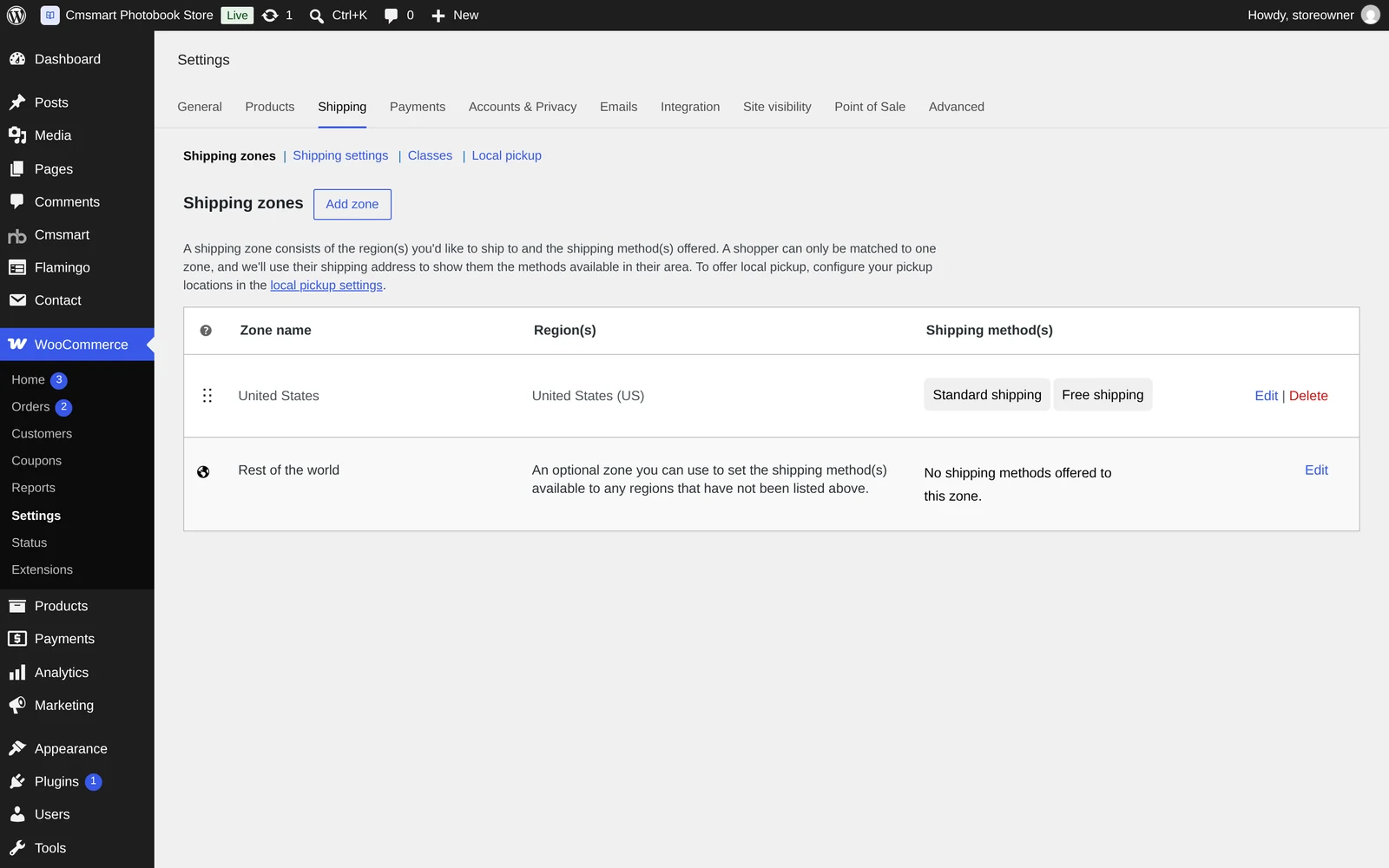Screen dimensions: 1389x868
Task: Open the Point of Sale tab
Action: pos(870,107)
